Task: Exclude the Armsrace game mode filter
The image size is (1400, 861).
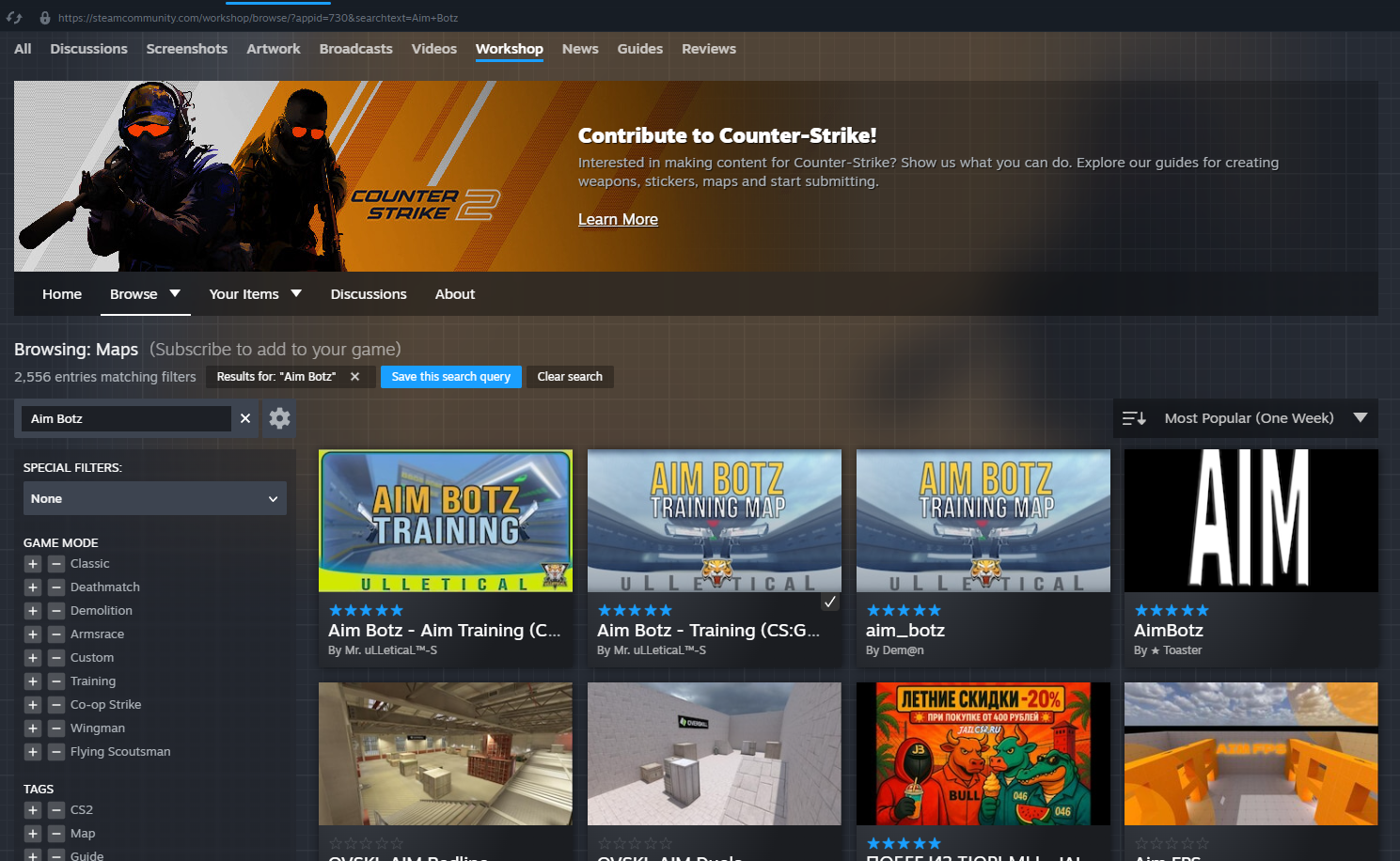Action: 56,634
